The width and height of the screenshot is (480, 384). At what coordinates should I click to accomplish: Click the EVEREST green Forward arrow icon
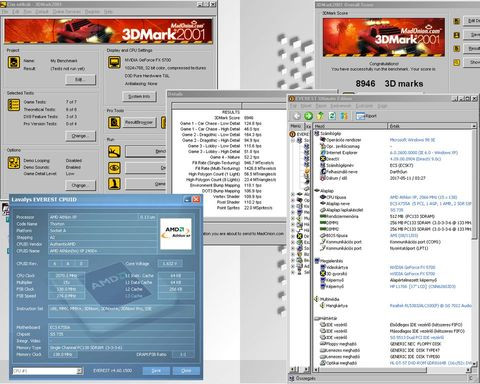pyautogui.click(x=308, y=116)
